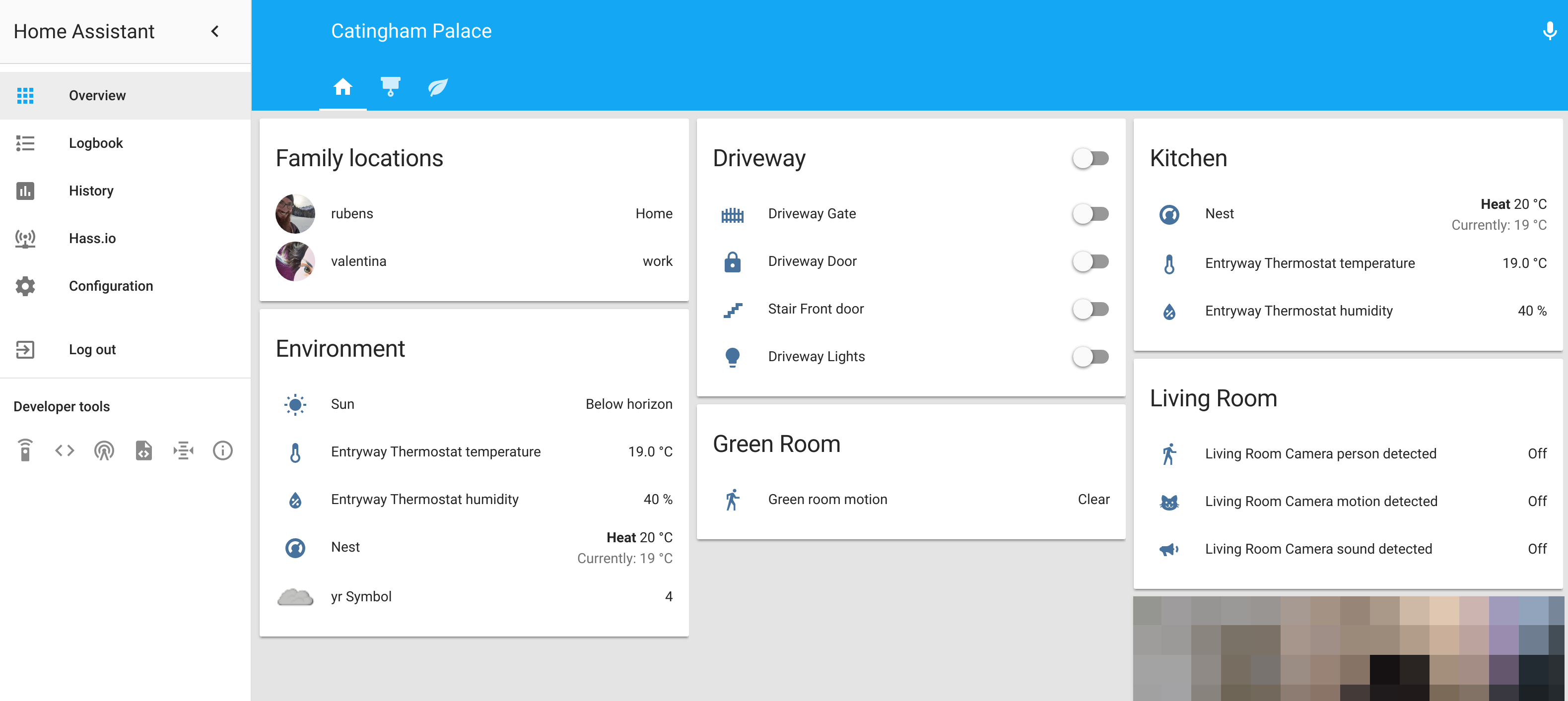Image resolution: width=1568 pixels, height=701 pixels.
Task: Click the humidity drop icon in Environment
Action: pos(295,500)
